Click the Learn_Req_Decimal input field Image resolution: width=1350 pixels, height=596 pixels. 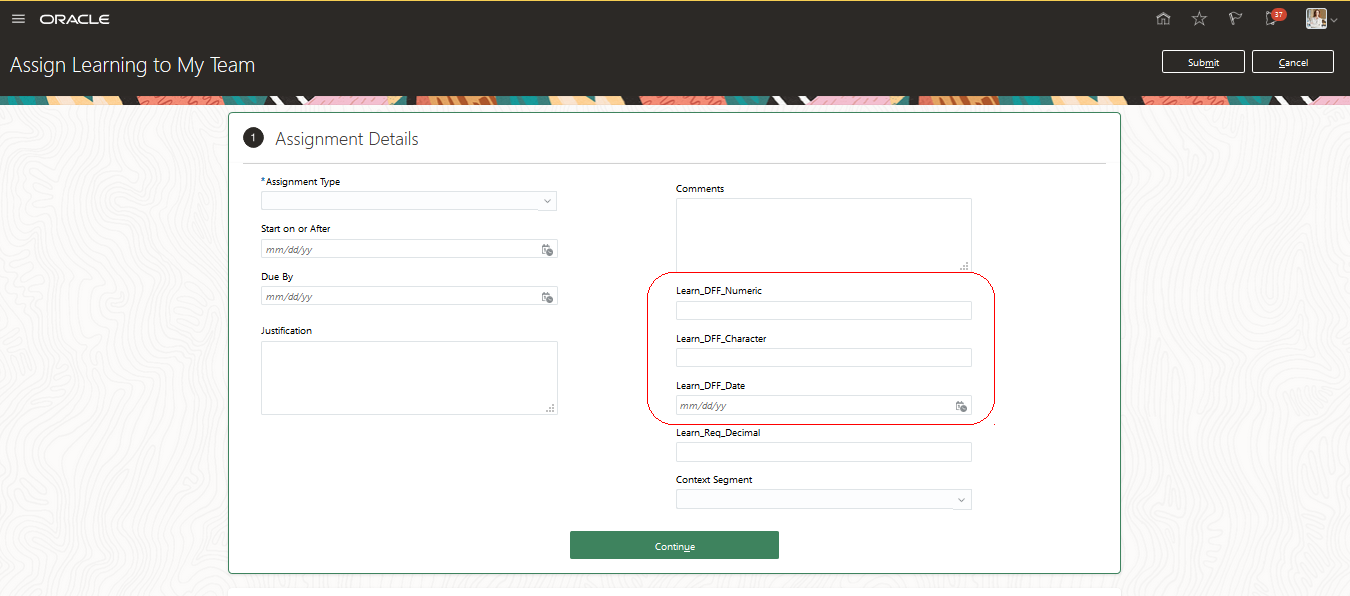point(823,452)
